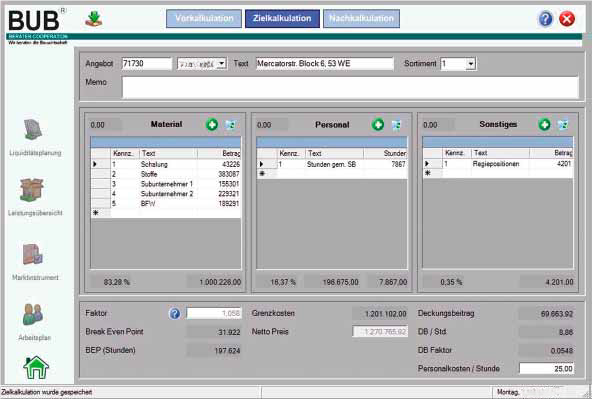The height and width of the screenshot is (399, 592).
Task: Open Leistungsübersicht sidebar icon
Action: pyautogui.click(x=32, y=189)
